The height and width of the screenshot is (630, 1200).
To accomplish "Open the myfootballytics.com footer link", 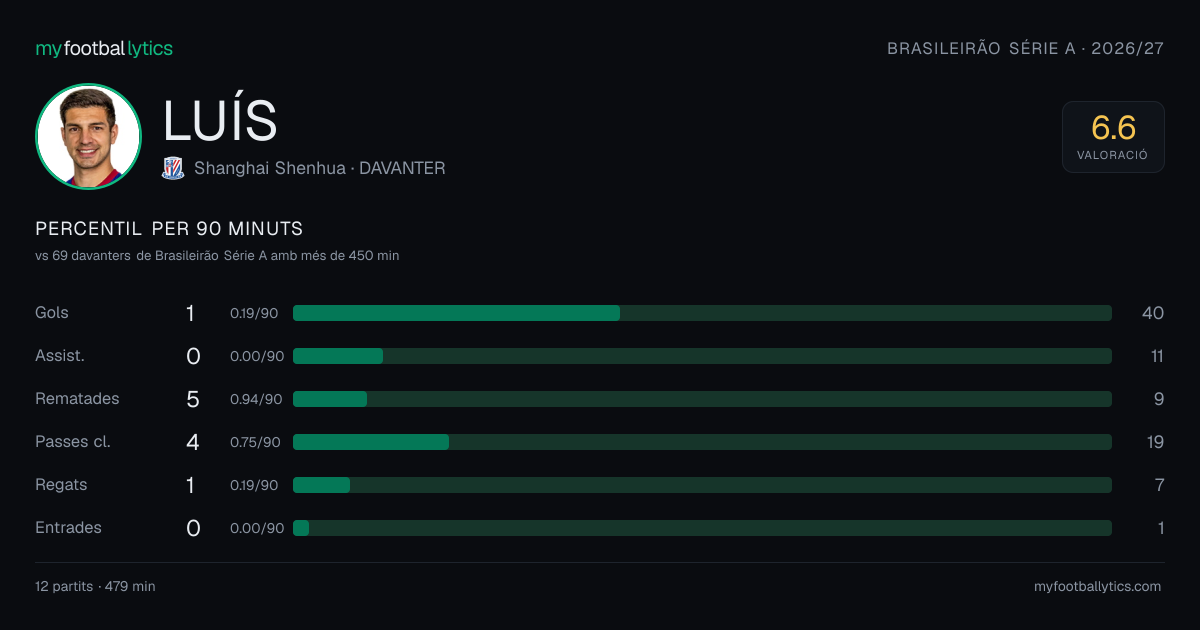I will point(1097,587).
